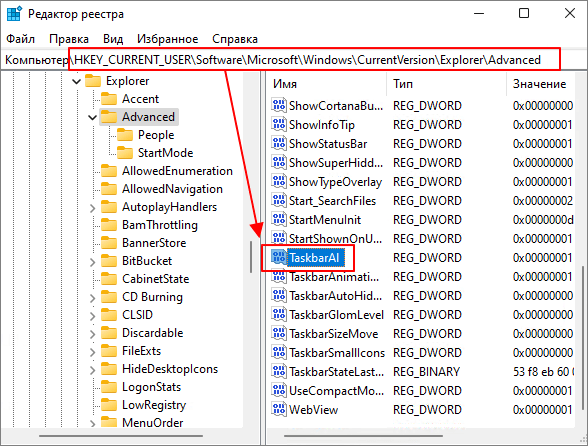
Task: Click the Start_SearchFiles value 0x00000002
Action: point(543,201)
